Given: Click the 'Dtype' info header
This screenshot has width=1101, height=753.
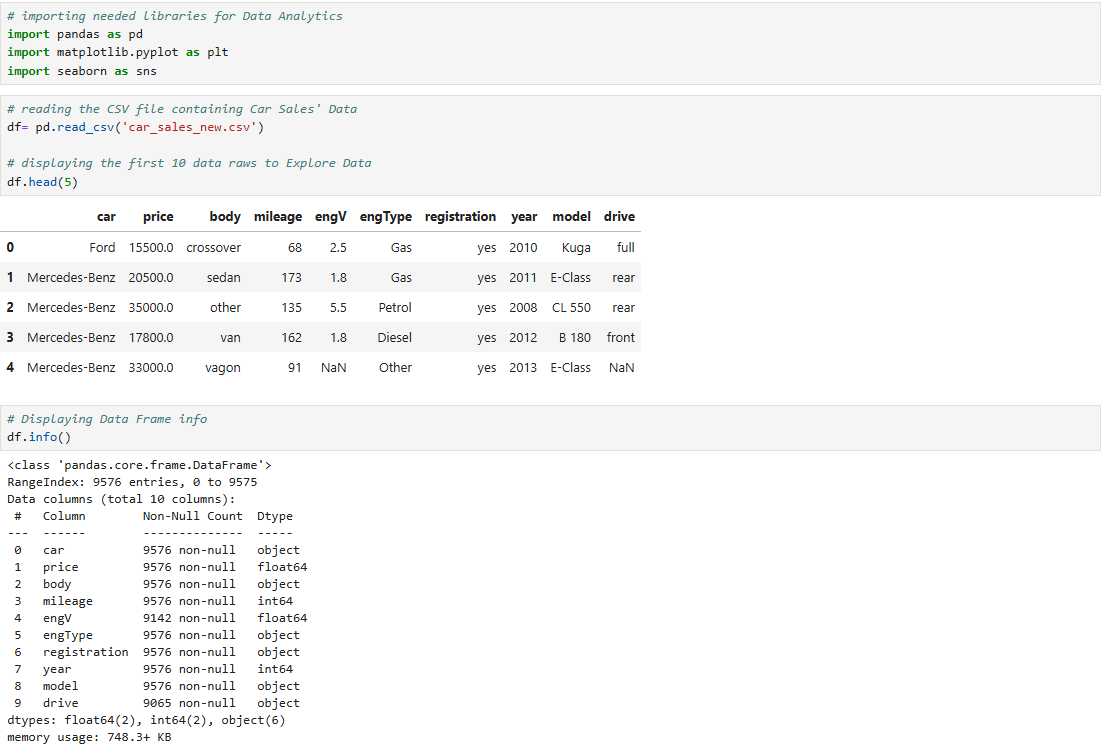Looking at the screenshot, I should (275, 516).
